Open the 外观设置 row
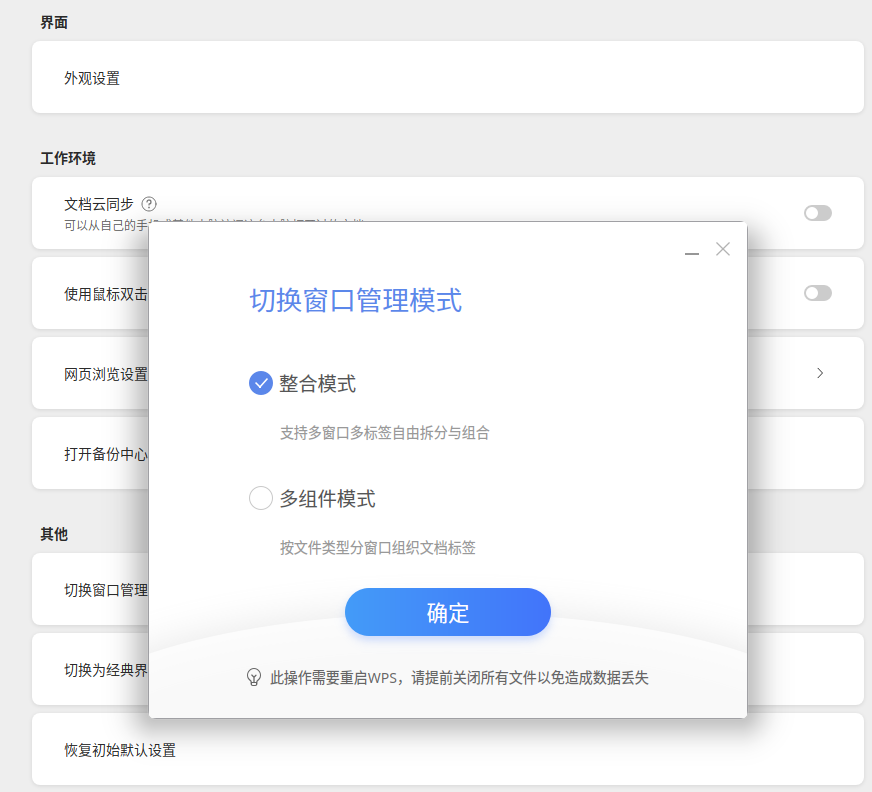 [448, 77]
